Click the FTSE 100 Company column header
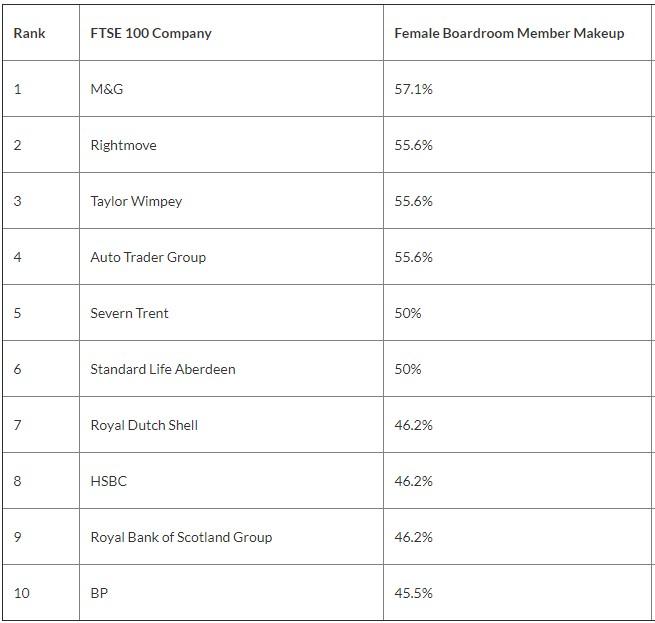The height and width of the screenshot is (623, 655). coord(150,33)
